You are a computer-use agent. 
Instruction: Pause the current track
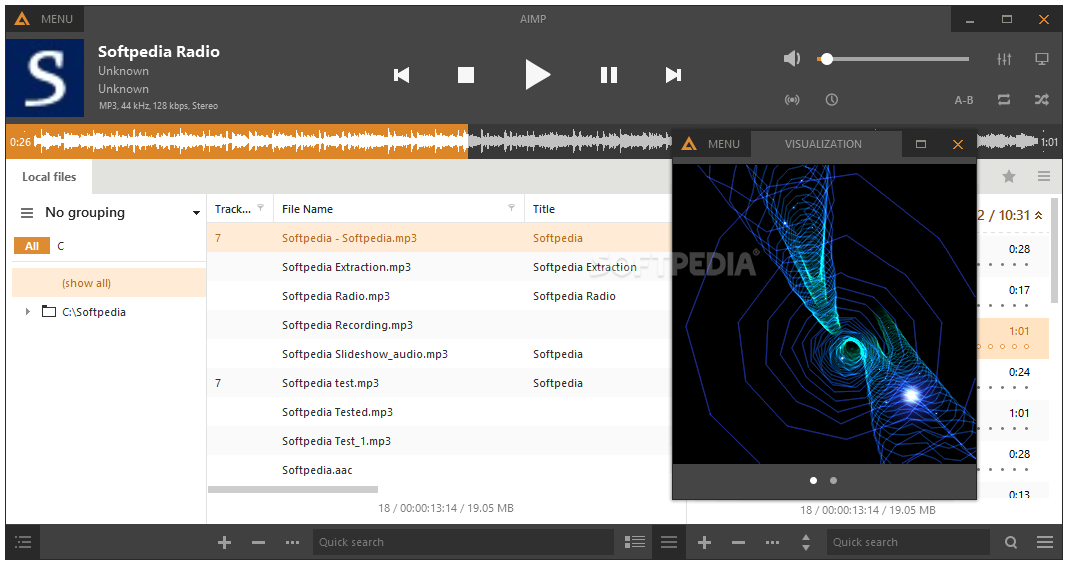point(609,75)
